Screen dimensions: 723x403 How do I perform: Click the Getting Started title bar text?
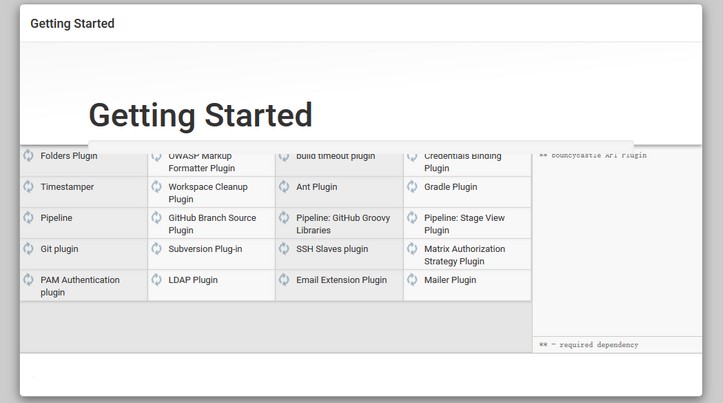72,24
